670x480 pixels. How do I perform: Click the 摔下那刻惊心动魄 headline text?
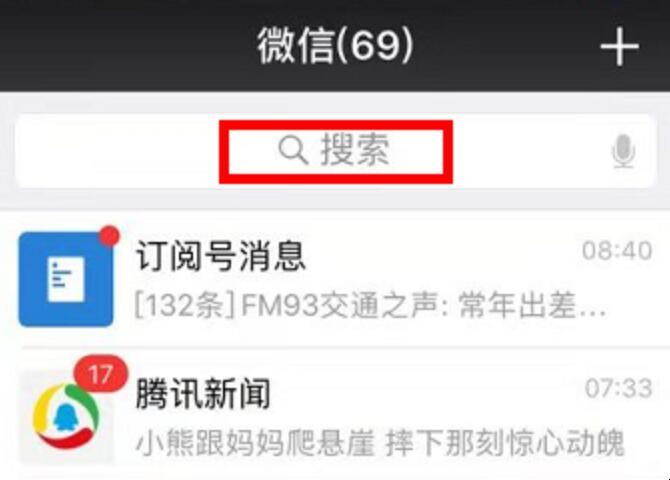[x=505, y=443]
